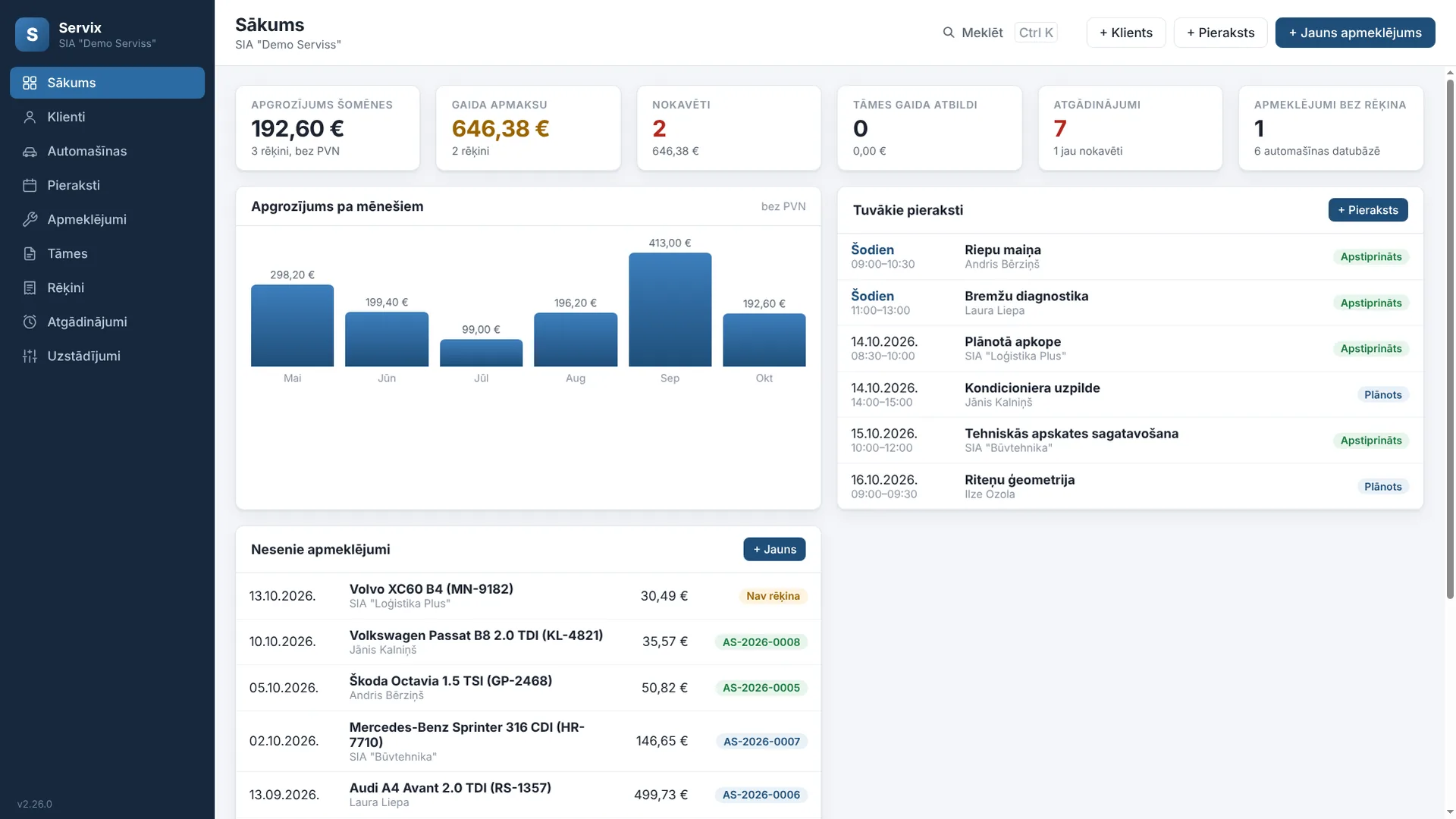The width and height of the screenshot is (1456, 819).
Task: Open the Kondicioniera uzpilde appointment
Action: tap(1129, 394)
